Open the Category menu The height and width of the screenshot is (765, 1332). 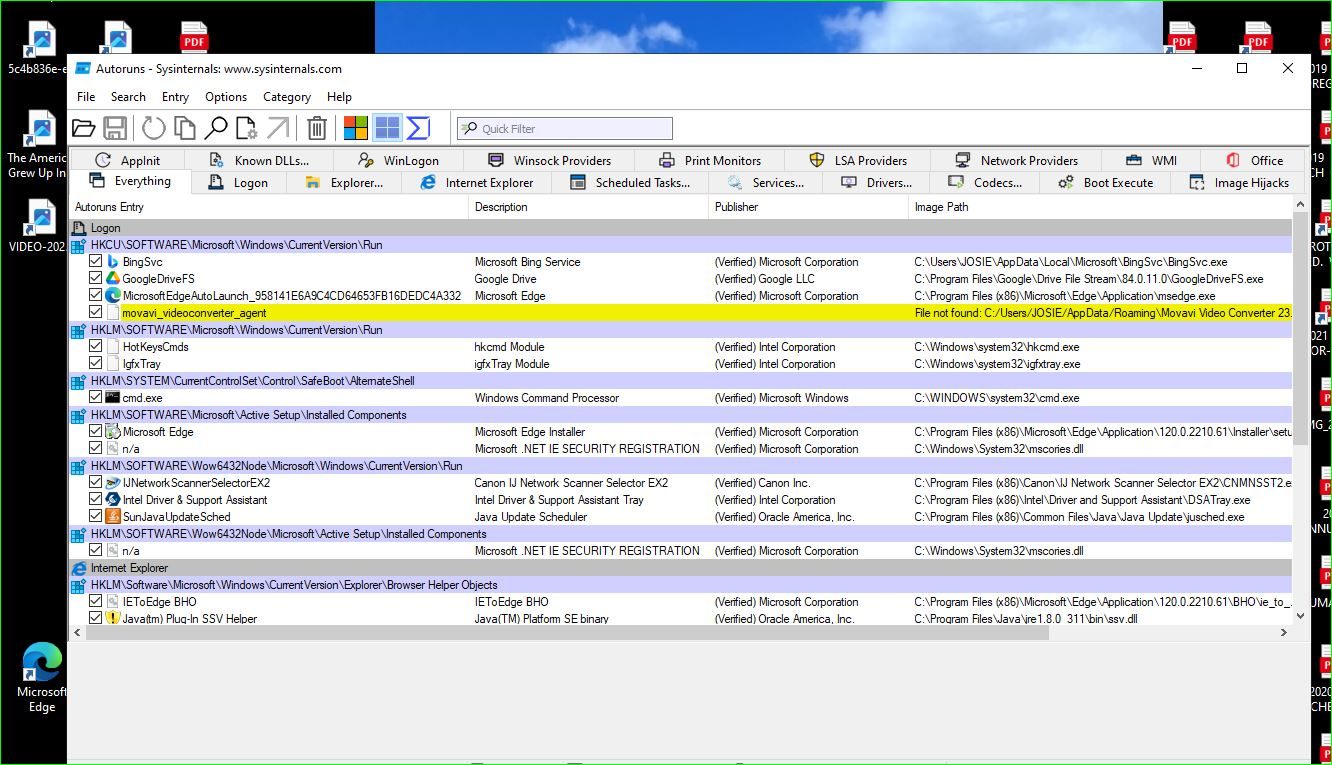point(286,97)
